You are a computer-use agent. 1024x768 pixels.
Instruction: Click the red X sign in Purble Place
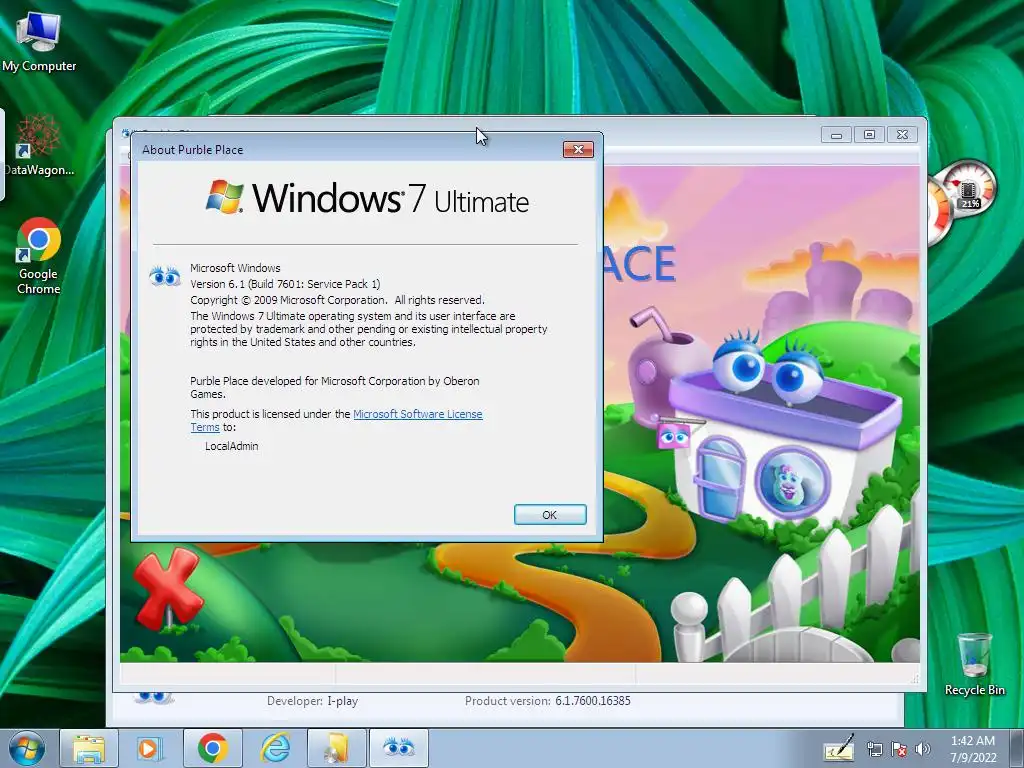point(167,588)
